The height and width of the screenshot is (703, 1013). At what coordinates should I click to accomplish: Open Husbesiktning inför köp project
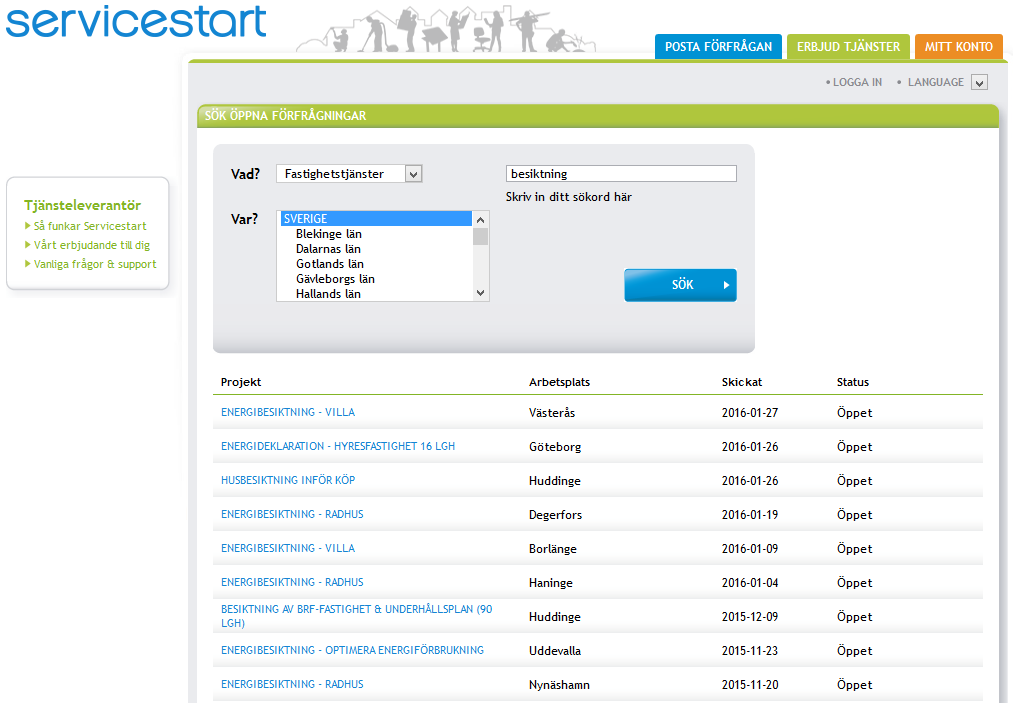pos(288,480)
